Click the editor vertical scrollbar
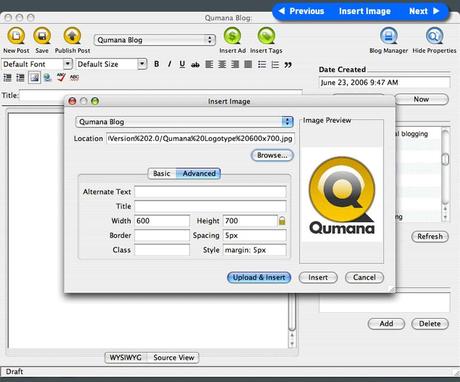The image size is (460, 382). [292, 320]
